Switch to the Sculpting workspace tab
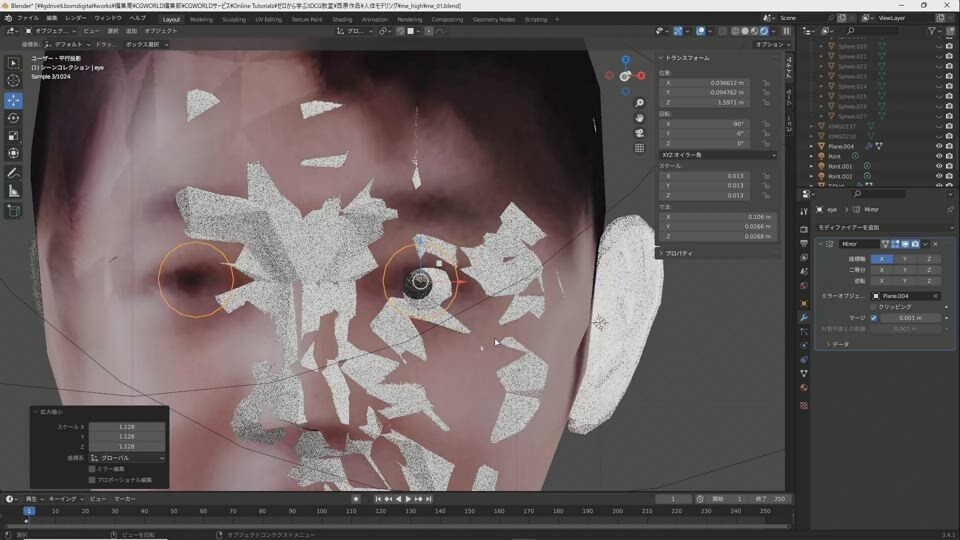This screenshot has height=540, width=960. click(233, 19)
